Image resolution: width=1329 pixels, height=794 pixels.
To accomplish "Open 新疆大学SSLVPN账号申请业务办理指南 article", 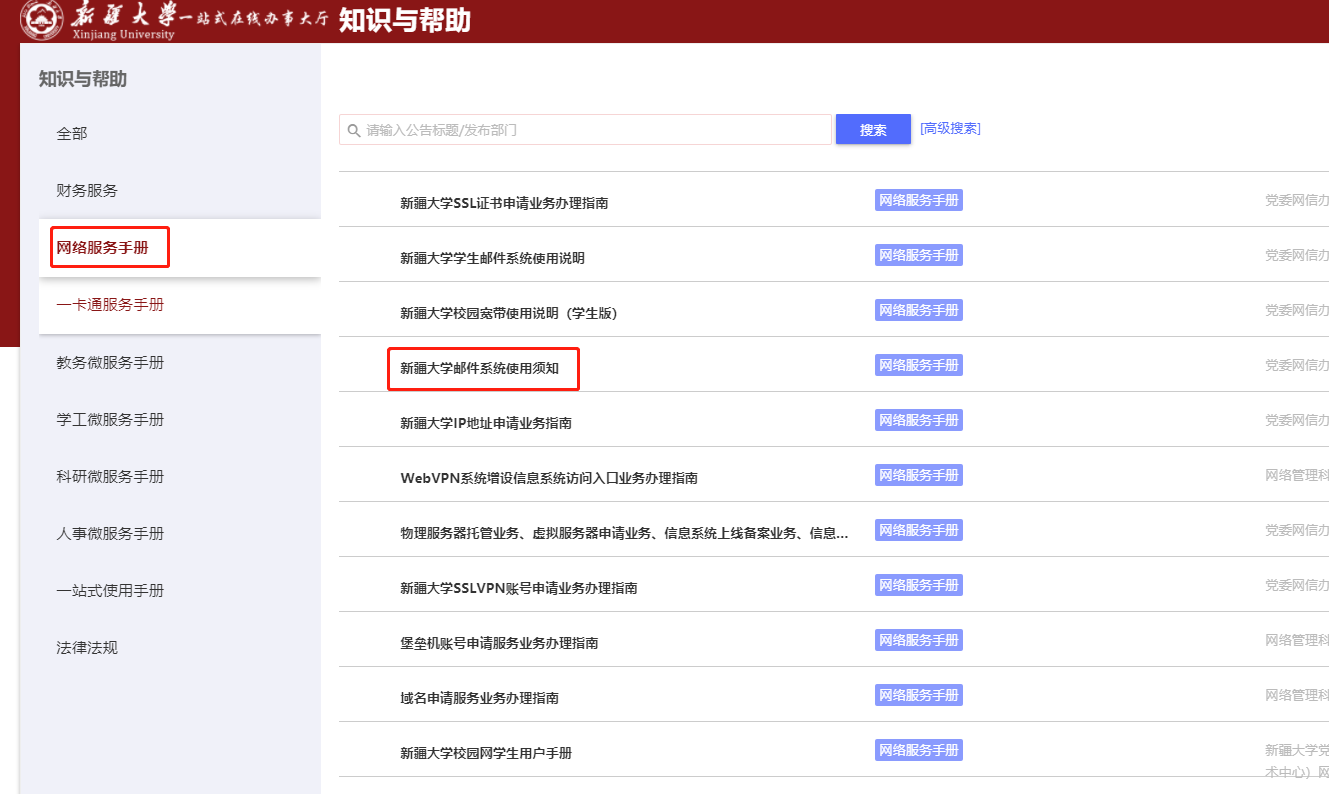I will [519, 588].
